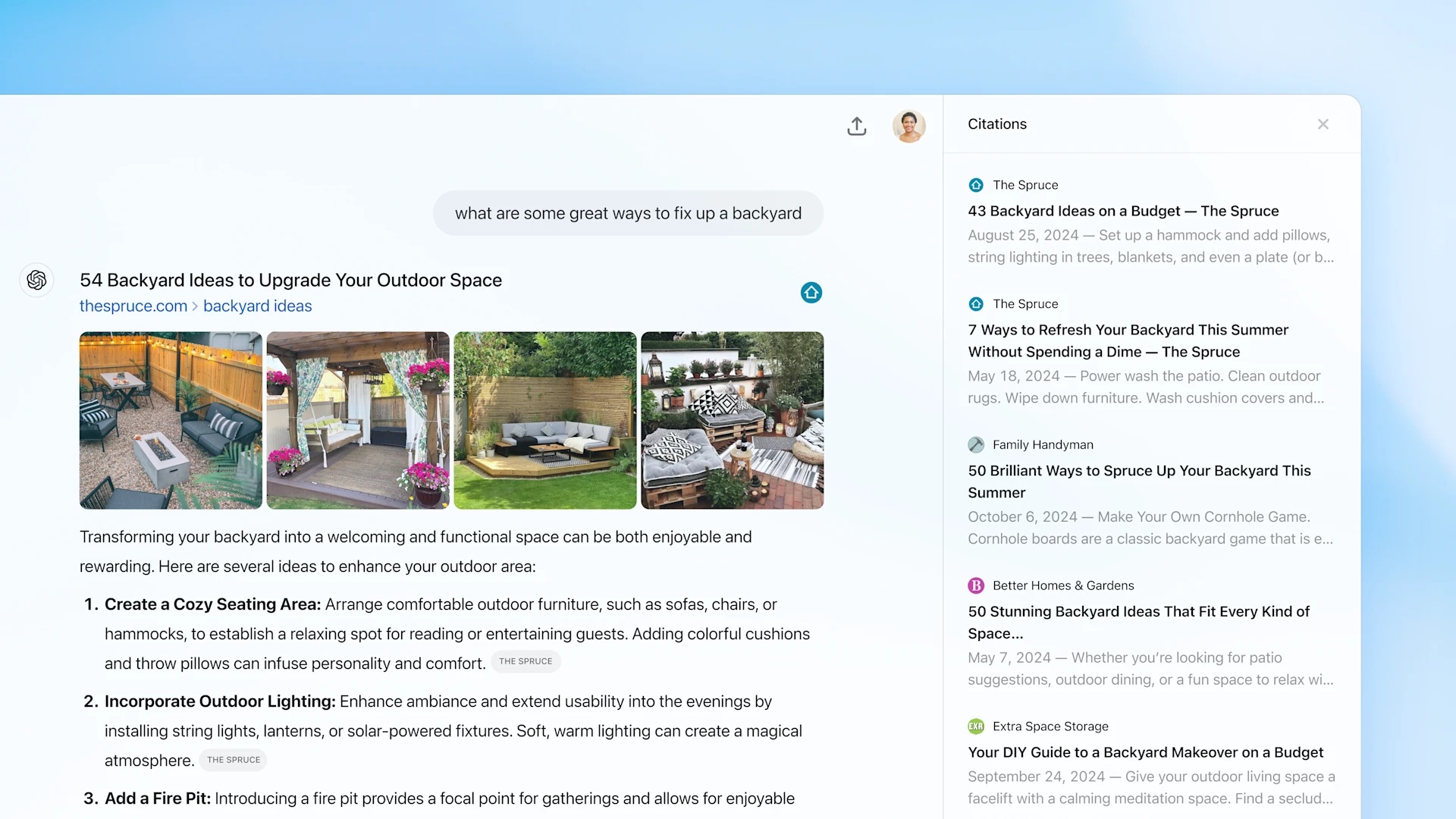Select the curtained pergola thumbnail
1456x819 pixels.
pos(358,420)
